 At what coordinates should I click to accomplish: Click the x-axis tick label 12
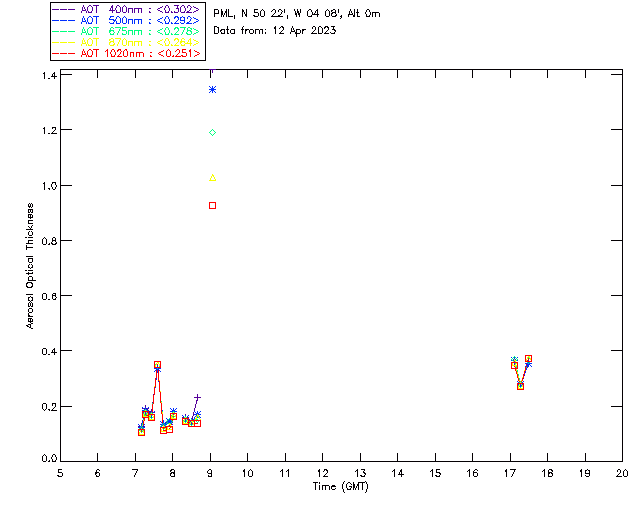pos(322,473)
